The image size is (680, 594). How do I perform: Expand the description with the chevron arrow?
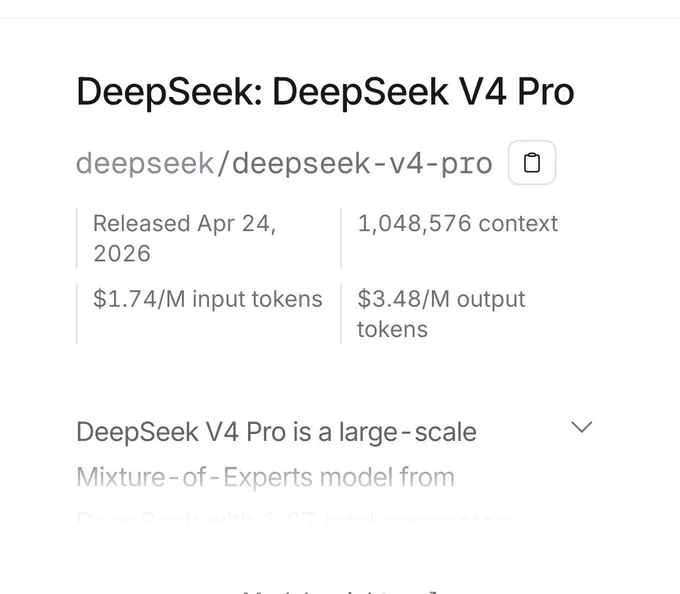tap(582, 427)
